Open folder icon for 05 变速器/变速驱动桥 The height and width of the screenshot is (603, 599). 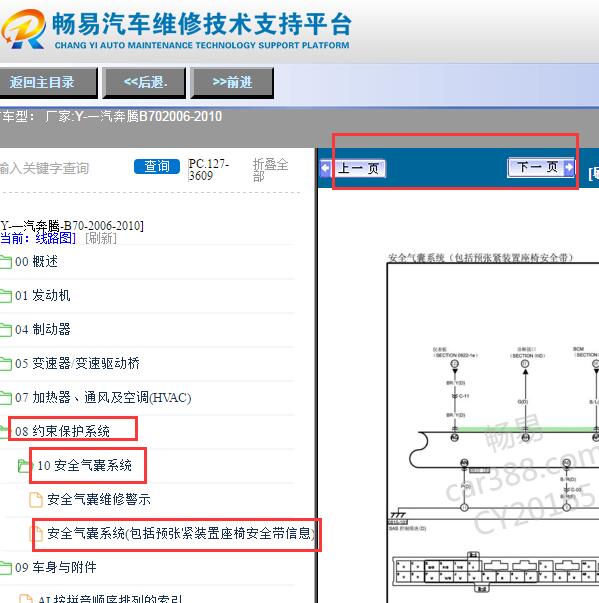[5, 364]
